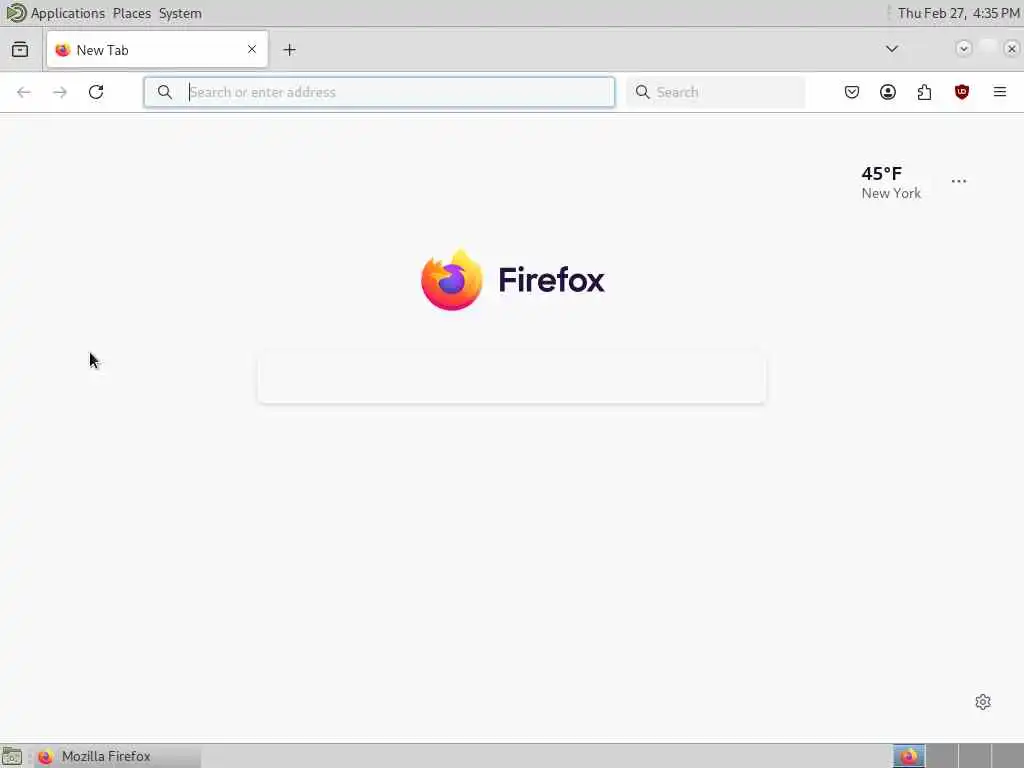Open the Places menu
Screen dimensions: 1024x768
131,13
